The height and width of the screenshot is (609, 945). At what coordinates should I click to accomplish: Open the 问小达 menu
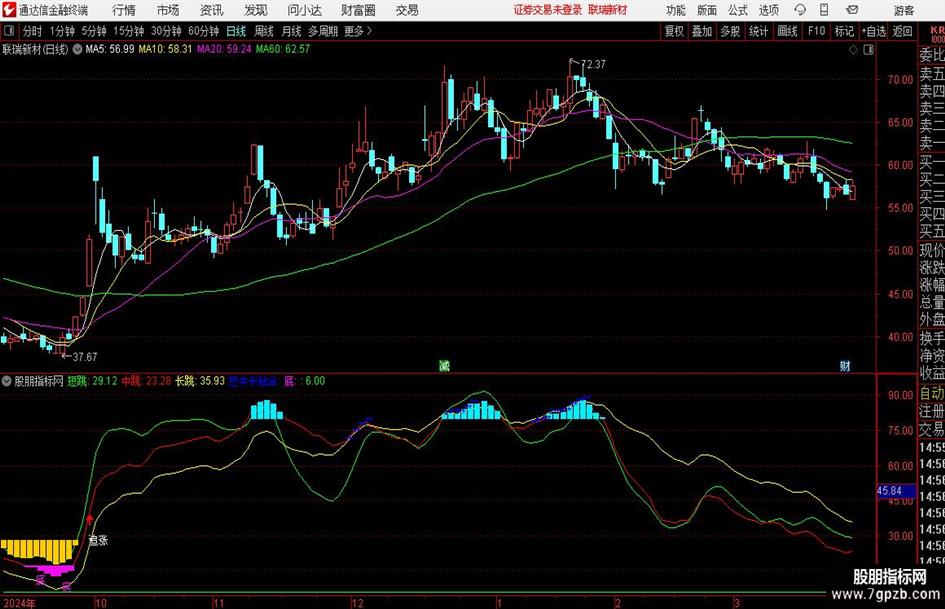pyautogui.click(x=304, y=10)
